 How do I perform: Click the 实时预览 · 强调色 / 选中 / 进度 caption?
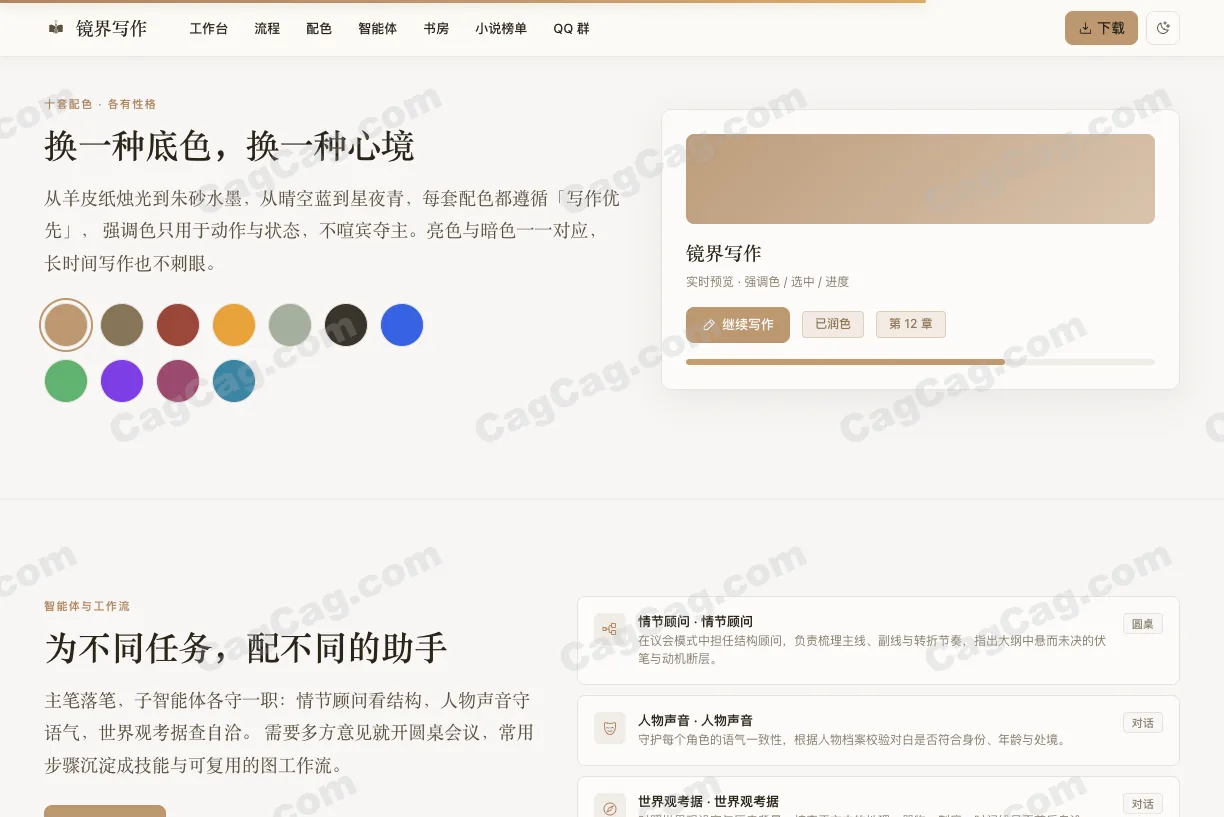point(767,282)
